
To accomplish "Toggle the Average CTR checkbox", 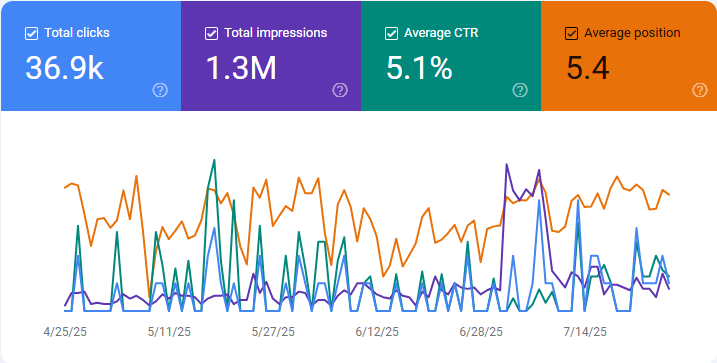I will click(391, 33).
